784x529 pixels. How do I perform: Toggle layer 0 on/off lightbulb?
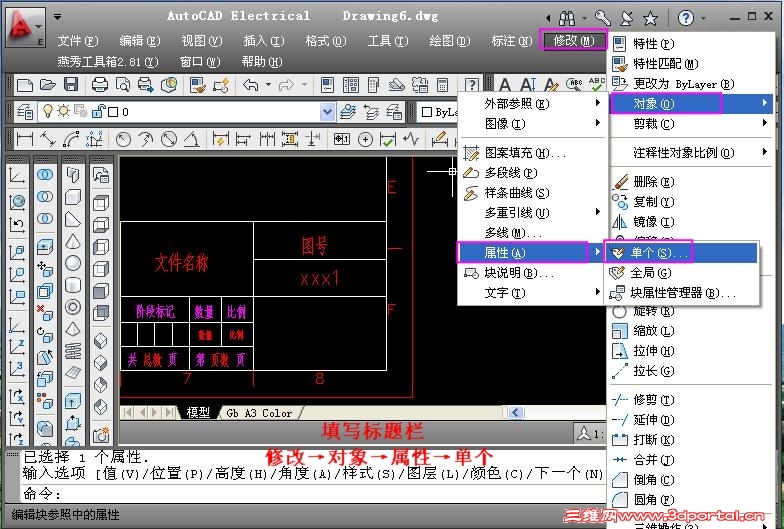click(48, 111)
